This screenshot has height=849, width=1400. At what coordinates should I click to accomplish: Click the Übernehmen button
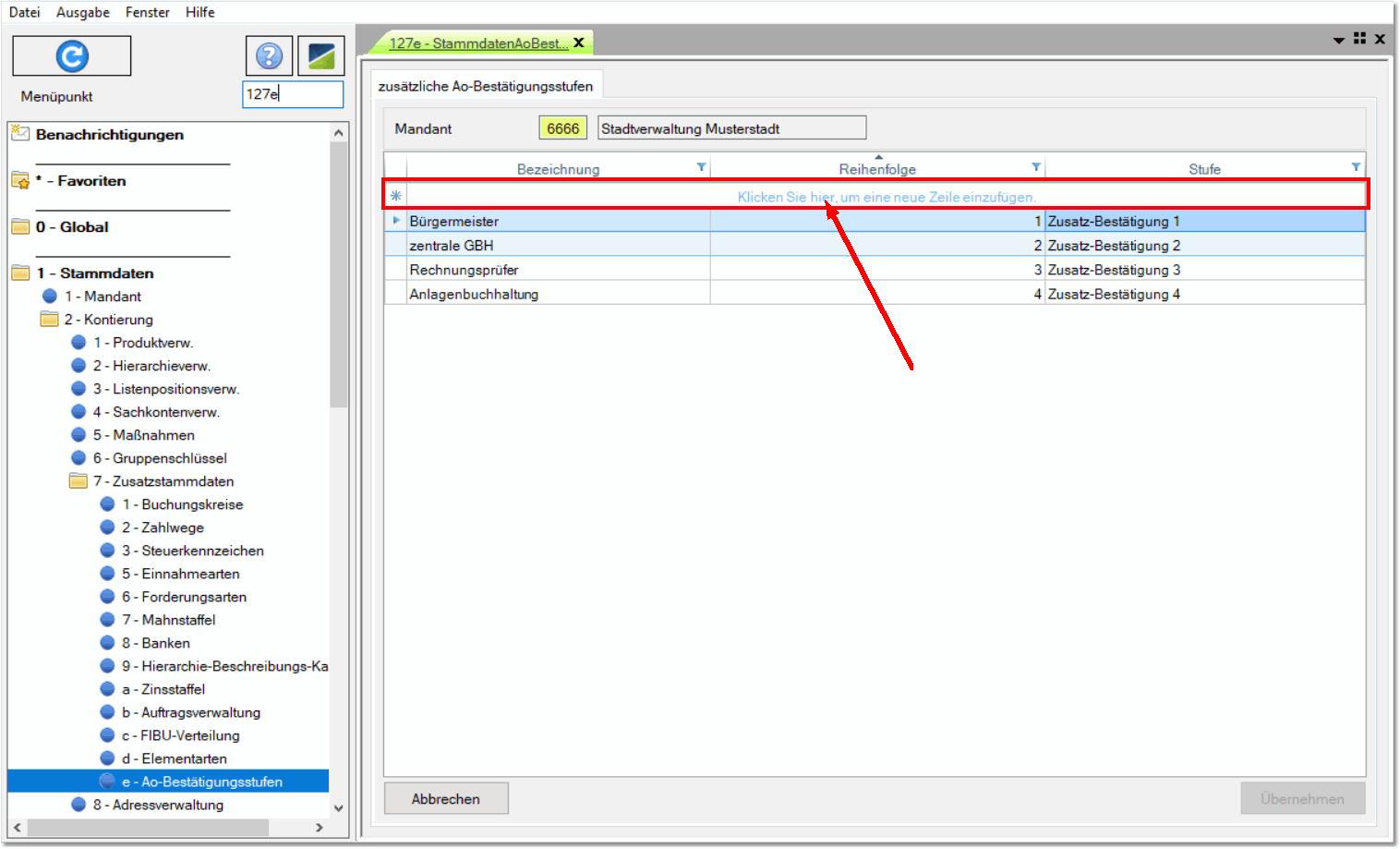coord(1302,799)
